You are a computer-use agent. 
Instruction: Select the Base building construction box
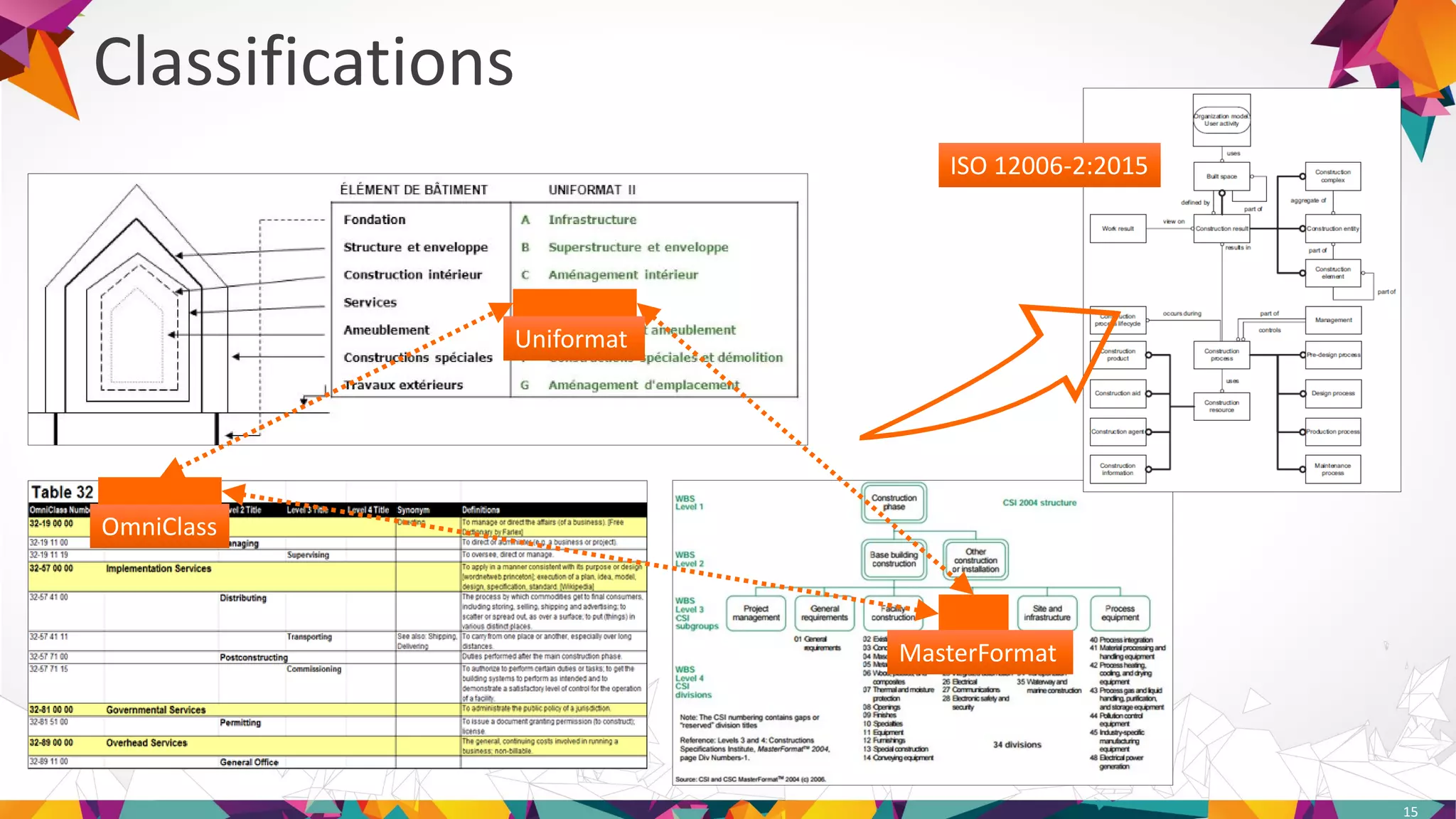tap(894, 559)
